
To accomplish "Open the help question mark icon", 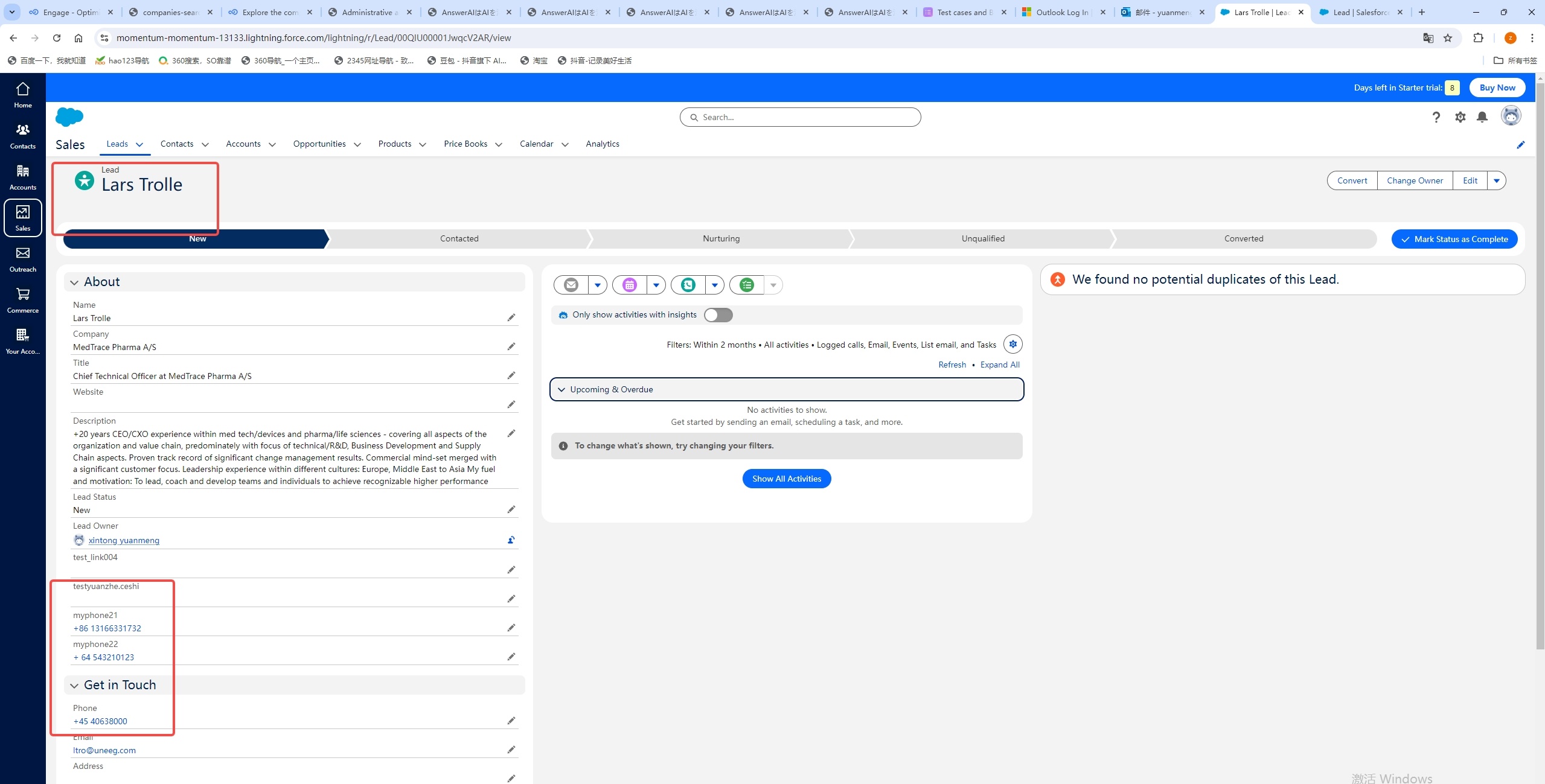I will point(1436,117).
